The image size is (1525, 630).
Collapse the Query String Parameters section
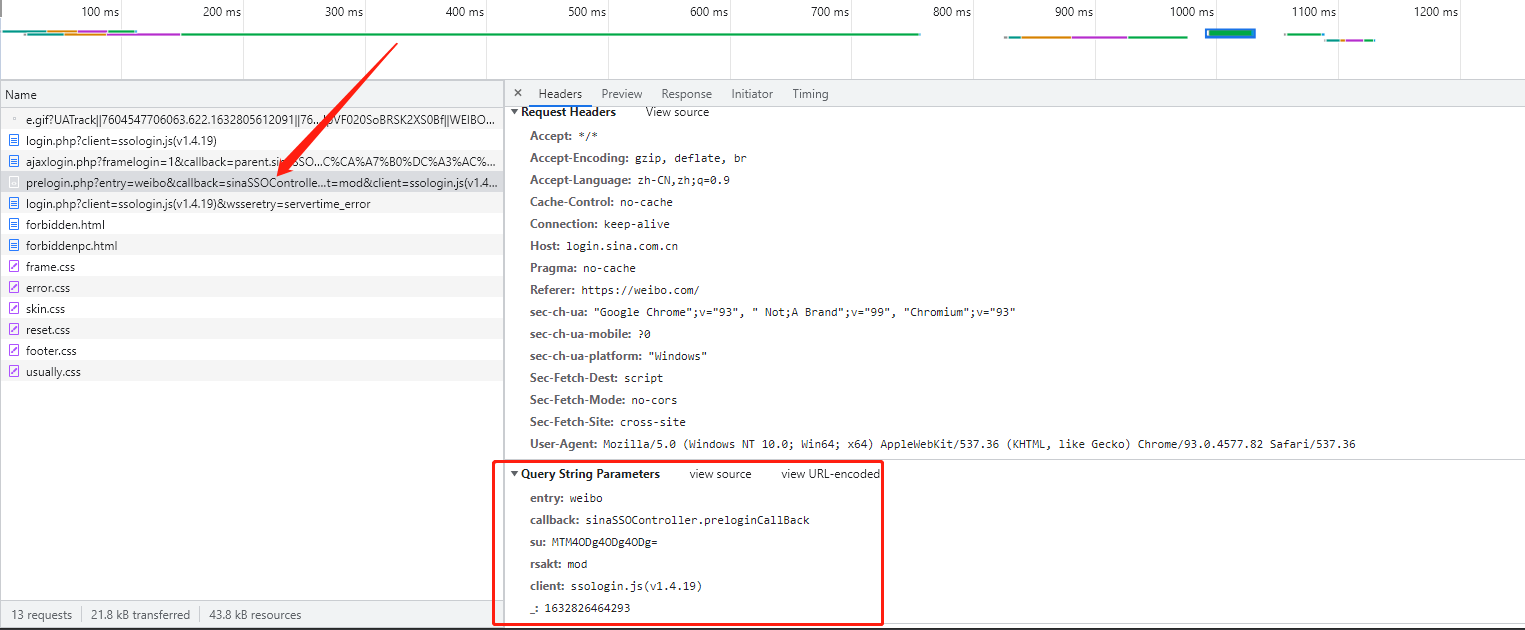pyautogui.click(x=514, y=474)
